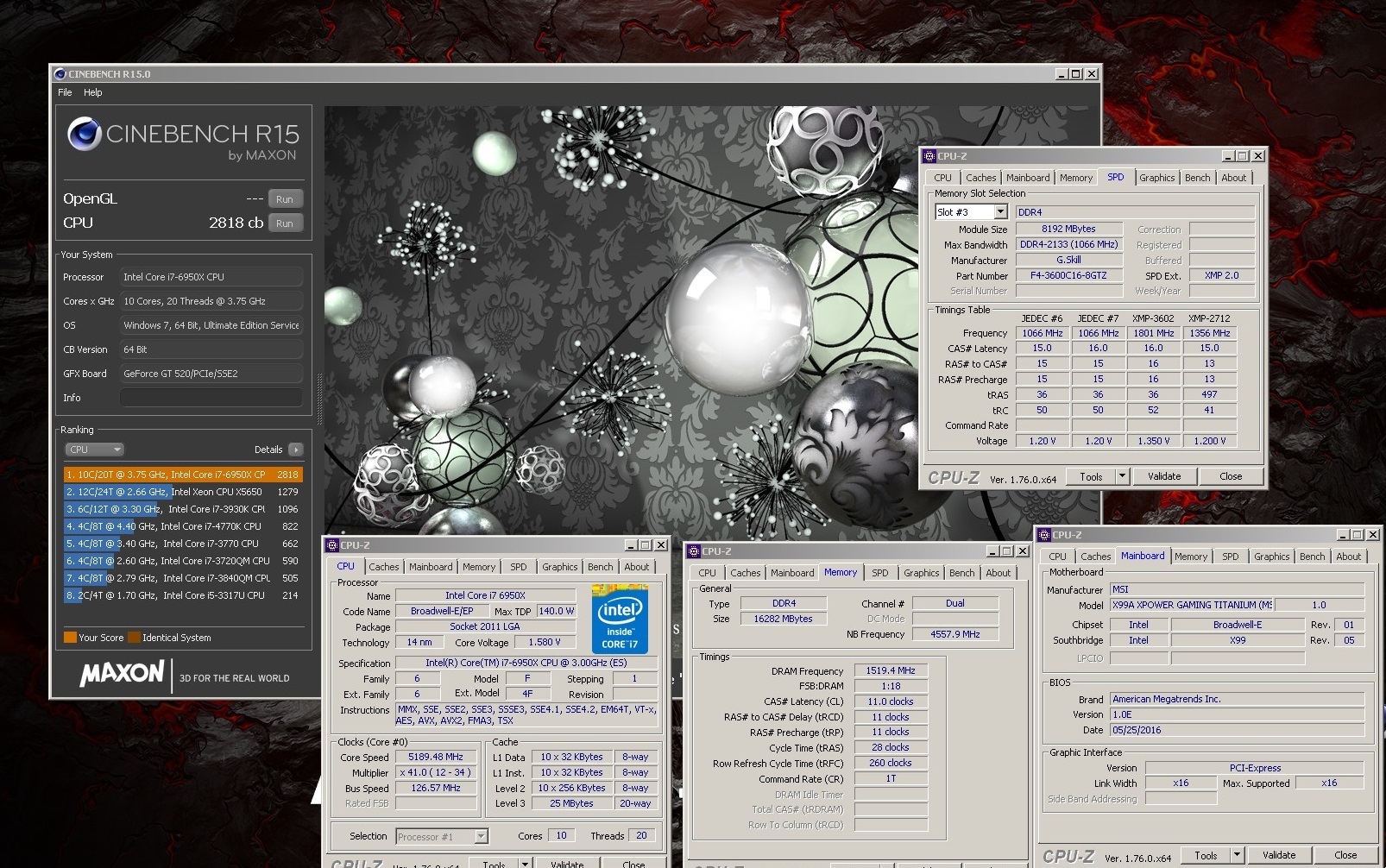
Task: Select the CPU tab in the Memory window
Action: [x=708, y=573]
